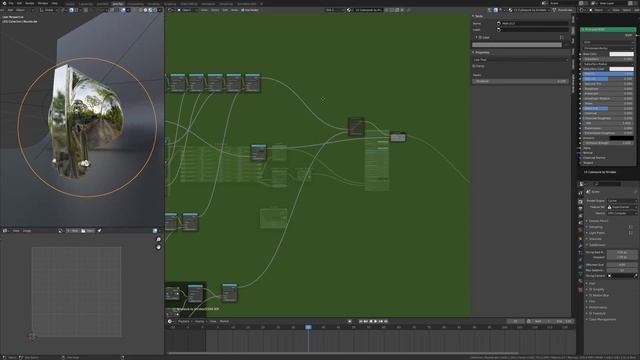Click the UV editor pan gizmo icon
The height and width of the screenshot is (360, 640).
(159, 247)
